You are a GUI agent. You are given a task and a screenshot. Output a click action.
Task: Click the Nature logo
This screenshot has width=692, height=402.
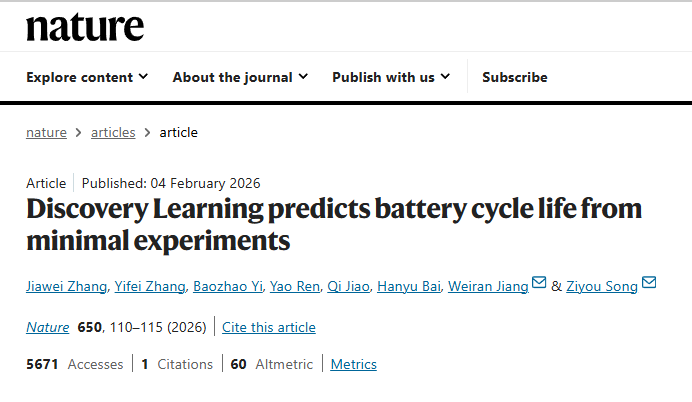coord(85,27)
